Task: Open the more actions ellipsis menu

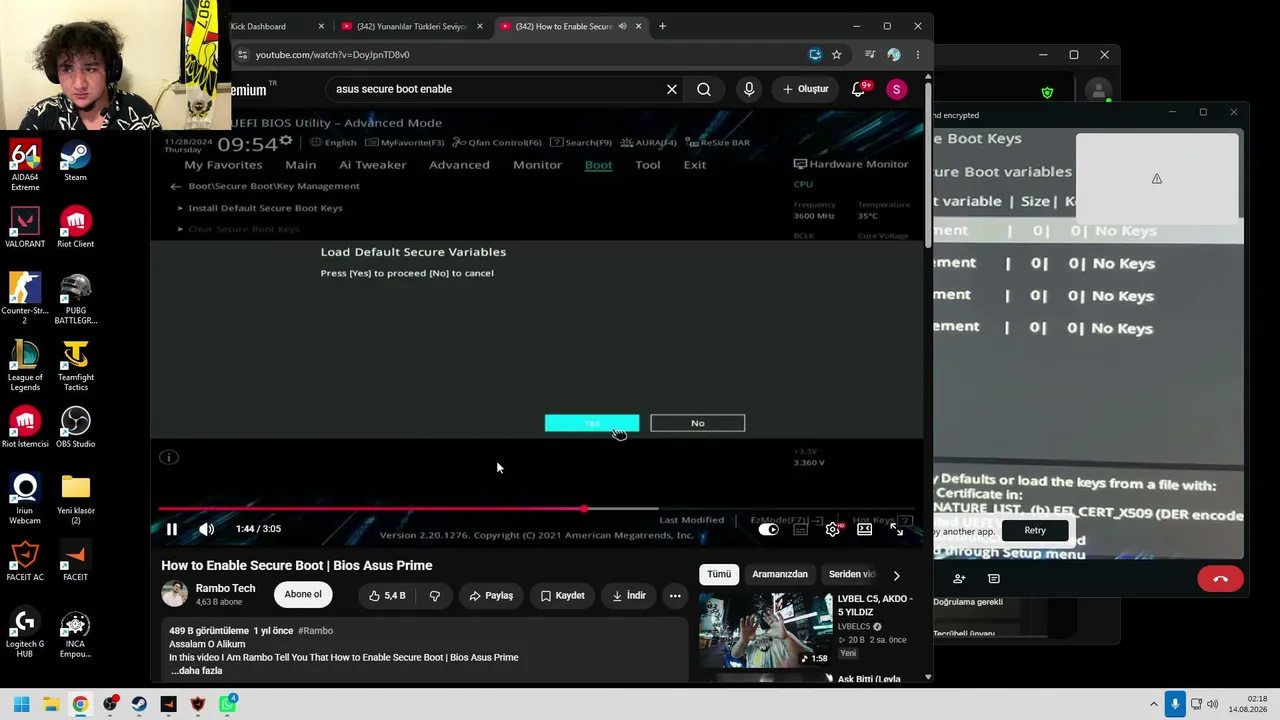Action: tap(675, 595)
